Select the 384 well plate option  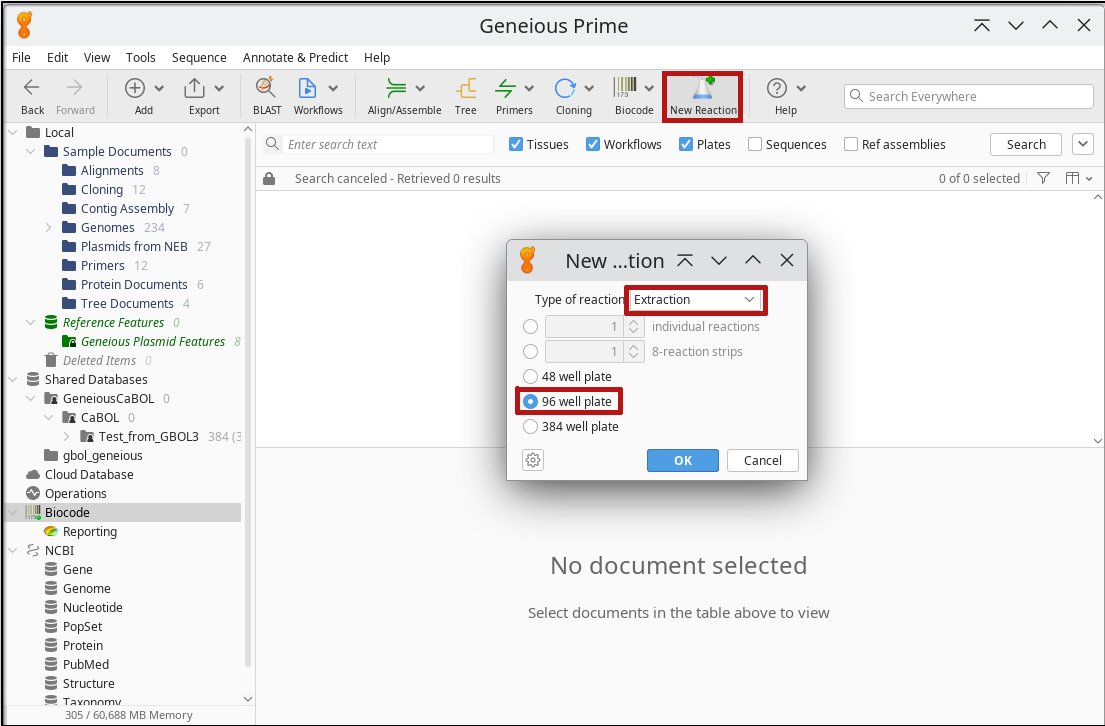coord(531,427)
